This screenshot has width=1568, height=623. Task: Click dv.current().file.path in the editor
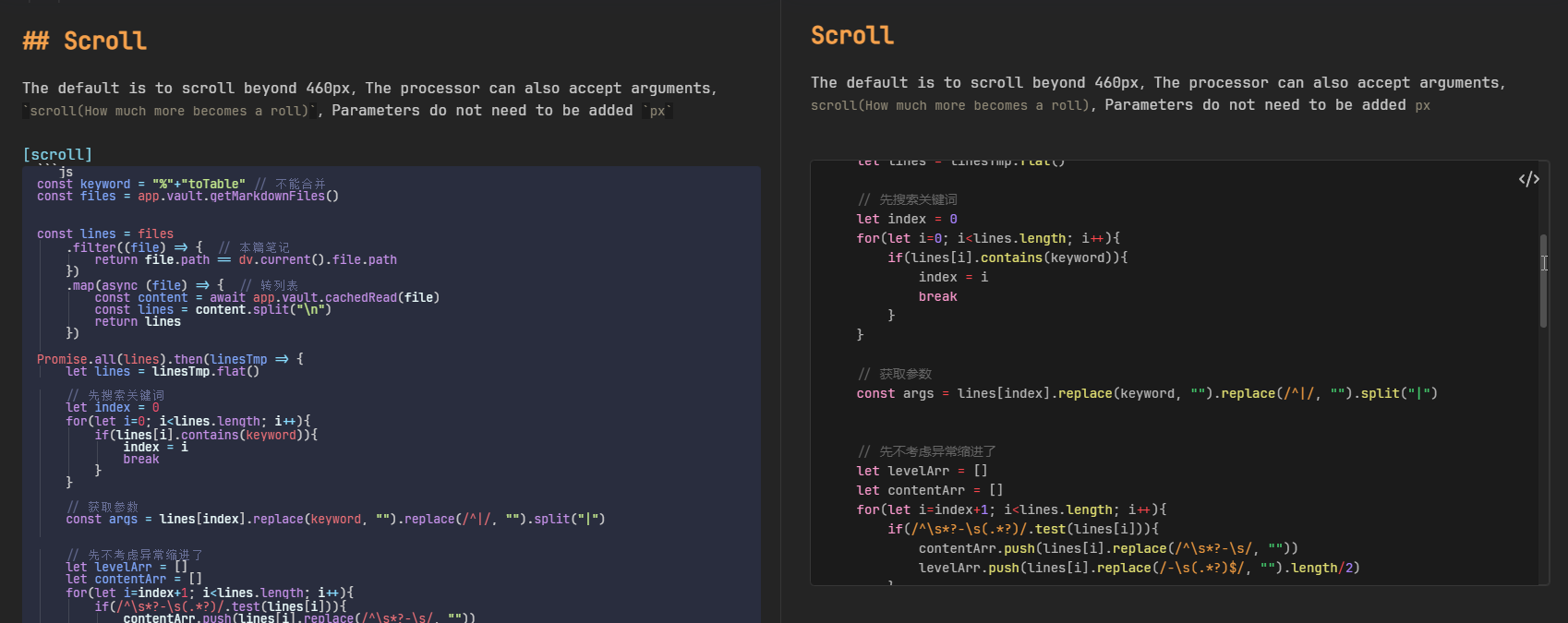(318, 259)
